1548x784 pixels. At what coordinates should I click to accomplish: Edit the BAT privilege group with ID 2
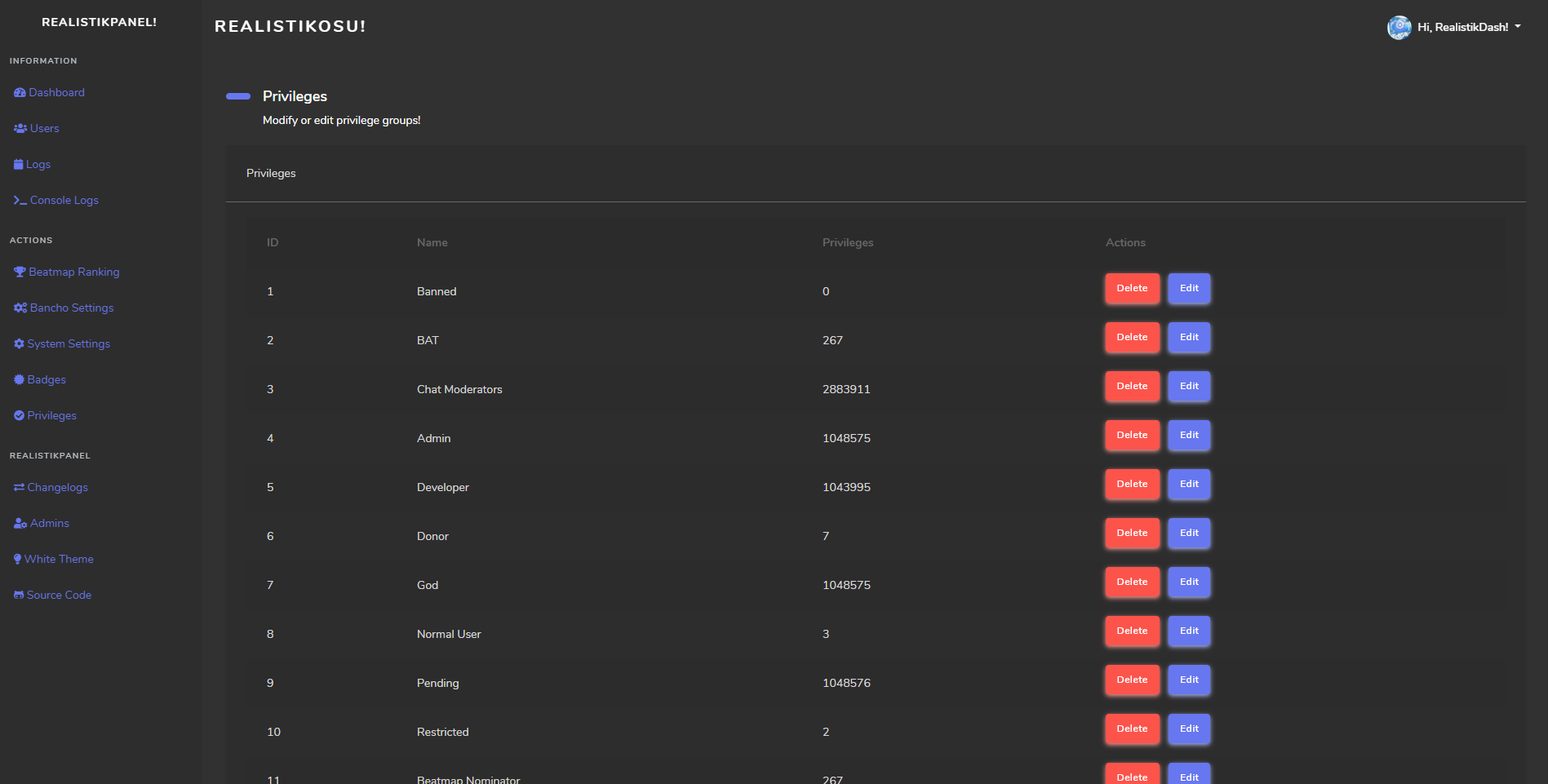click(1189, 338)
